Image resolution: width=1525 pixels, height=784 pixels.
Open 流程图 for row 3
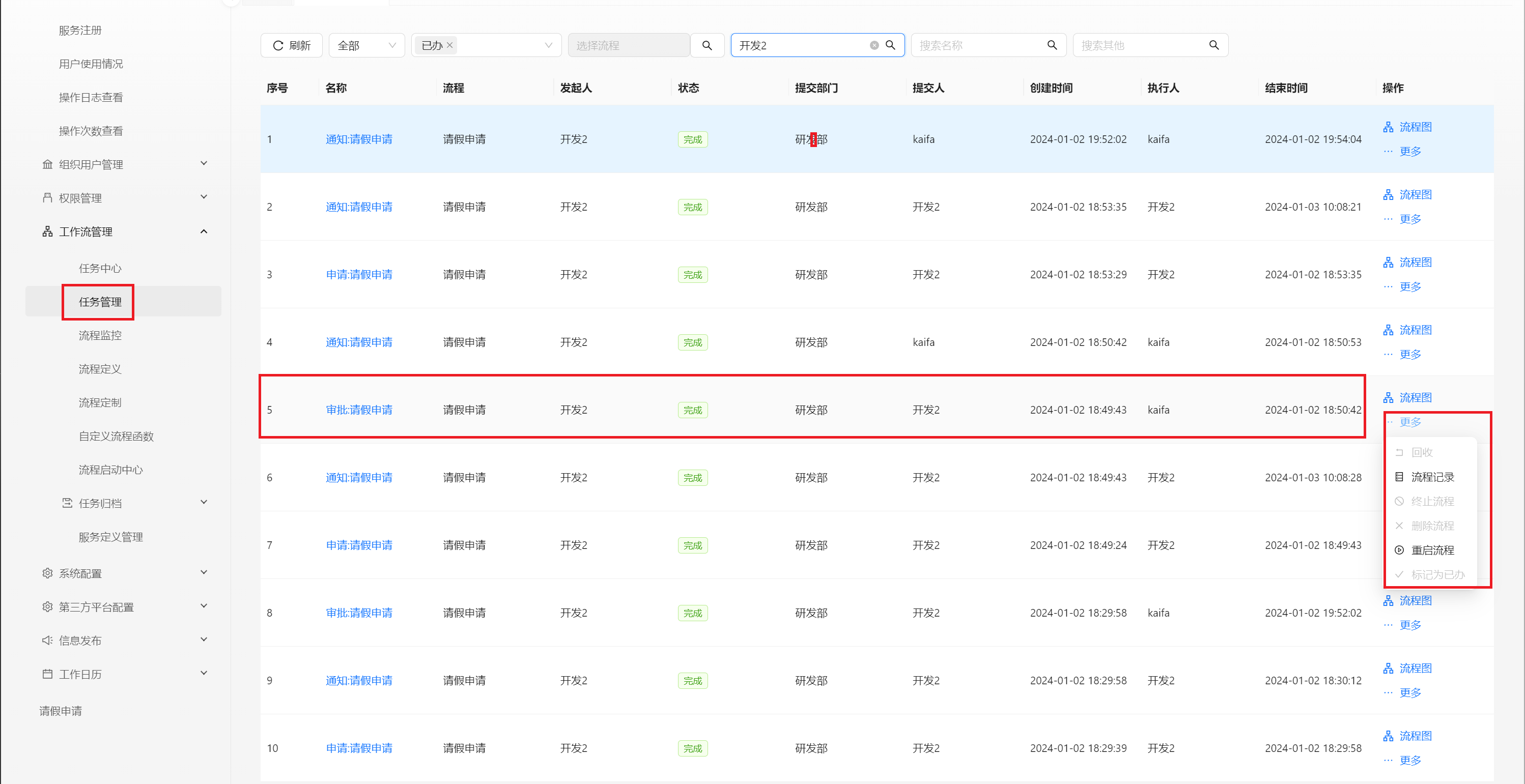(x=1407, y=262)
